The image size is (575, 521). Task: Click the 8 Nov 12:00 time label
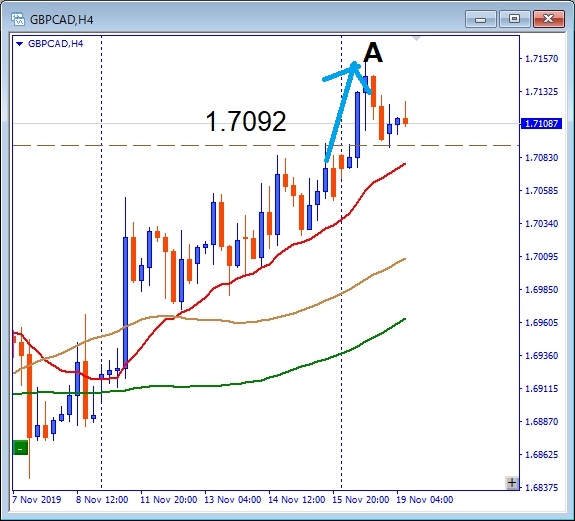click(102, 500)
